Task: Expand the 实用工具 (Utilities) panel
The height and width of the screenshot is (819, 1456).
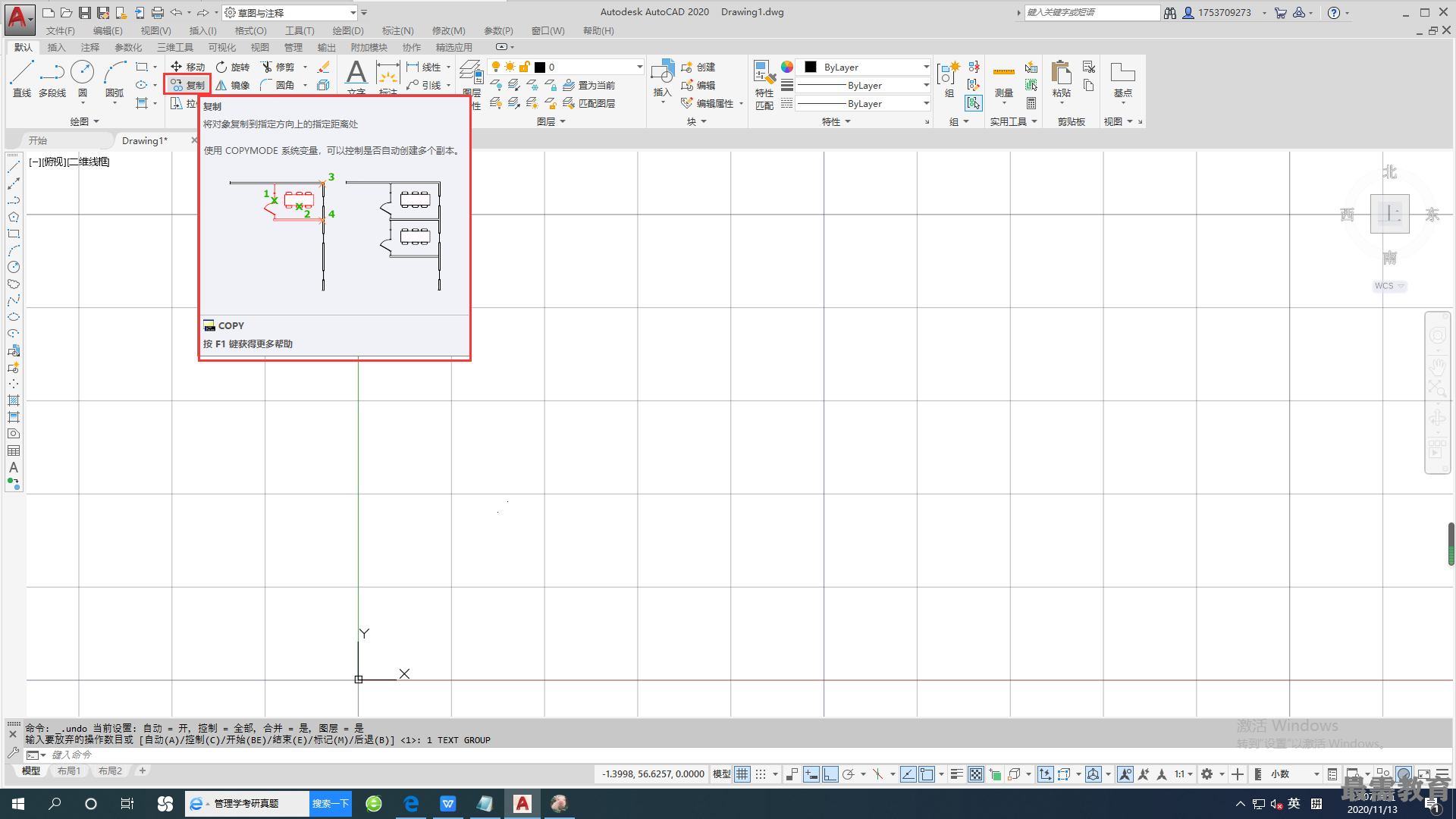Action: 1014,121
